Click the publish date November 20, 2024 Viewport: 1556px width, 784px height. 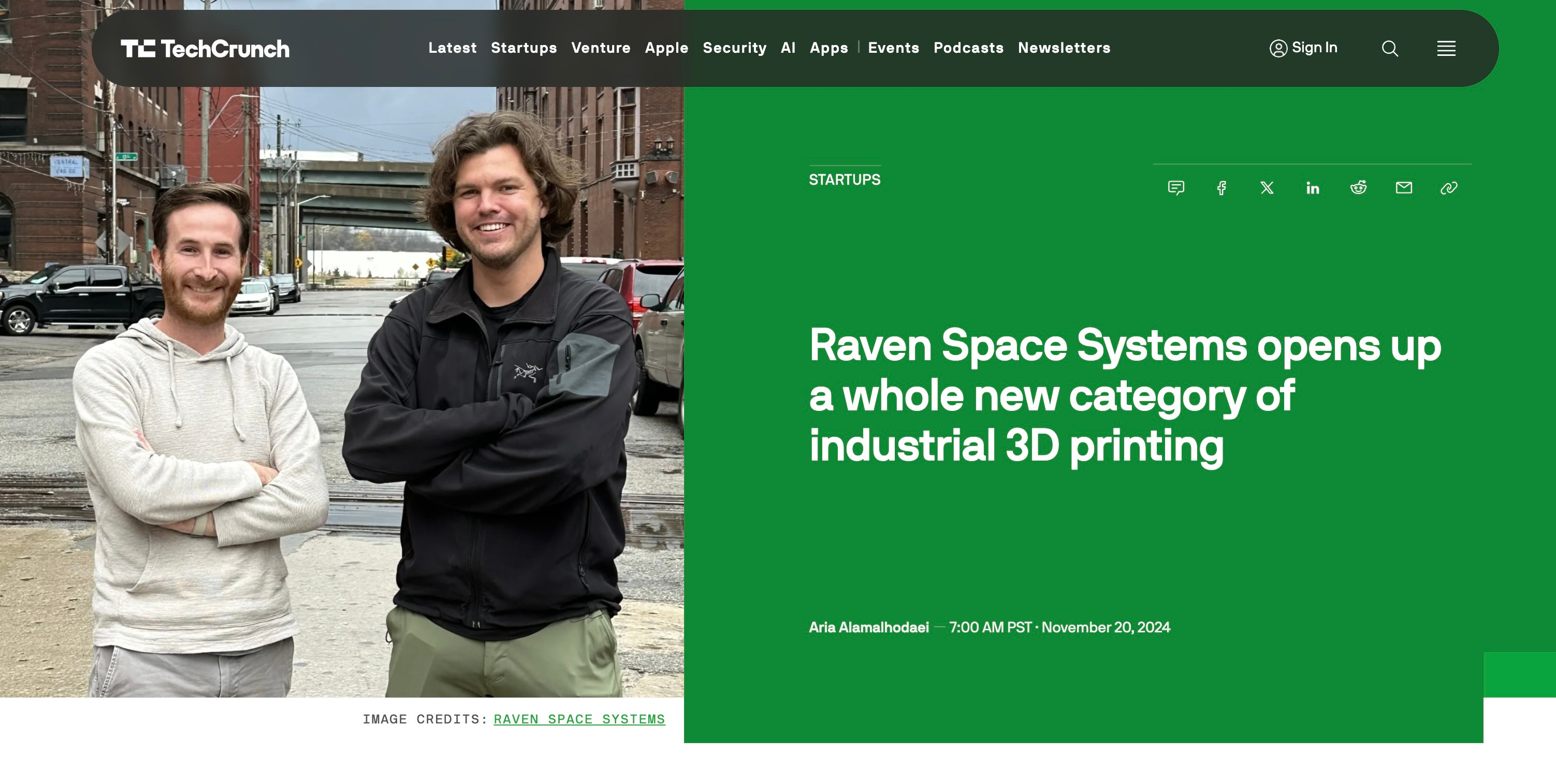coord(1106,628)
